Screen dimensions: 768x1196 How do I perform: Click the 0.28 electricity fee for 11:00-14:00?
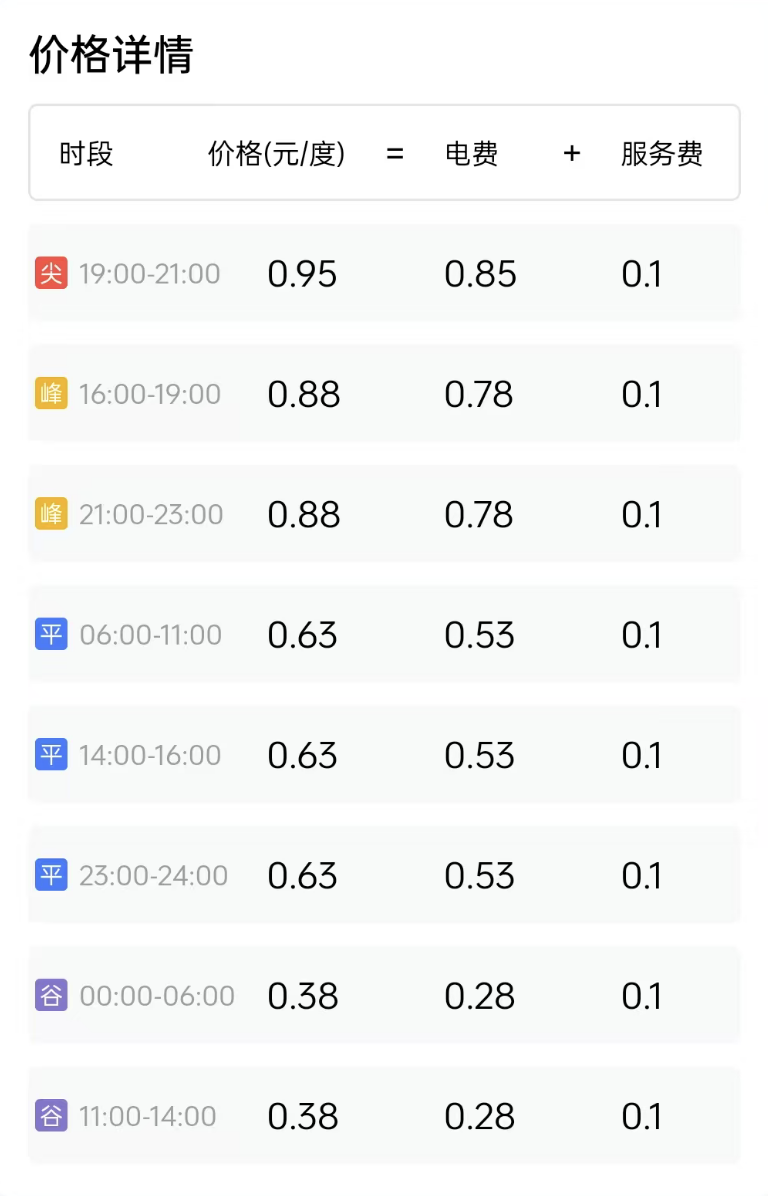480,1116
